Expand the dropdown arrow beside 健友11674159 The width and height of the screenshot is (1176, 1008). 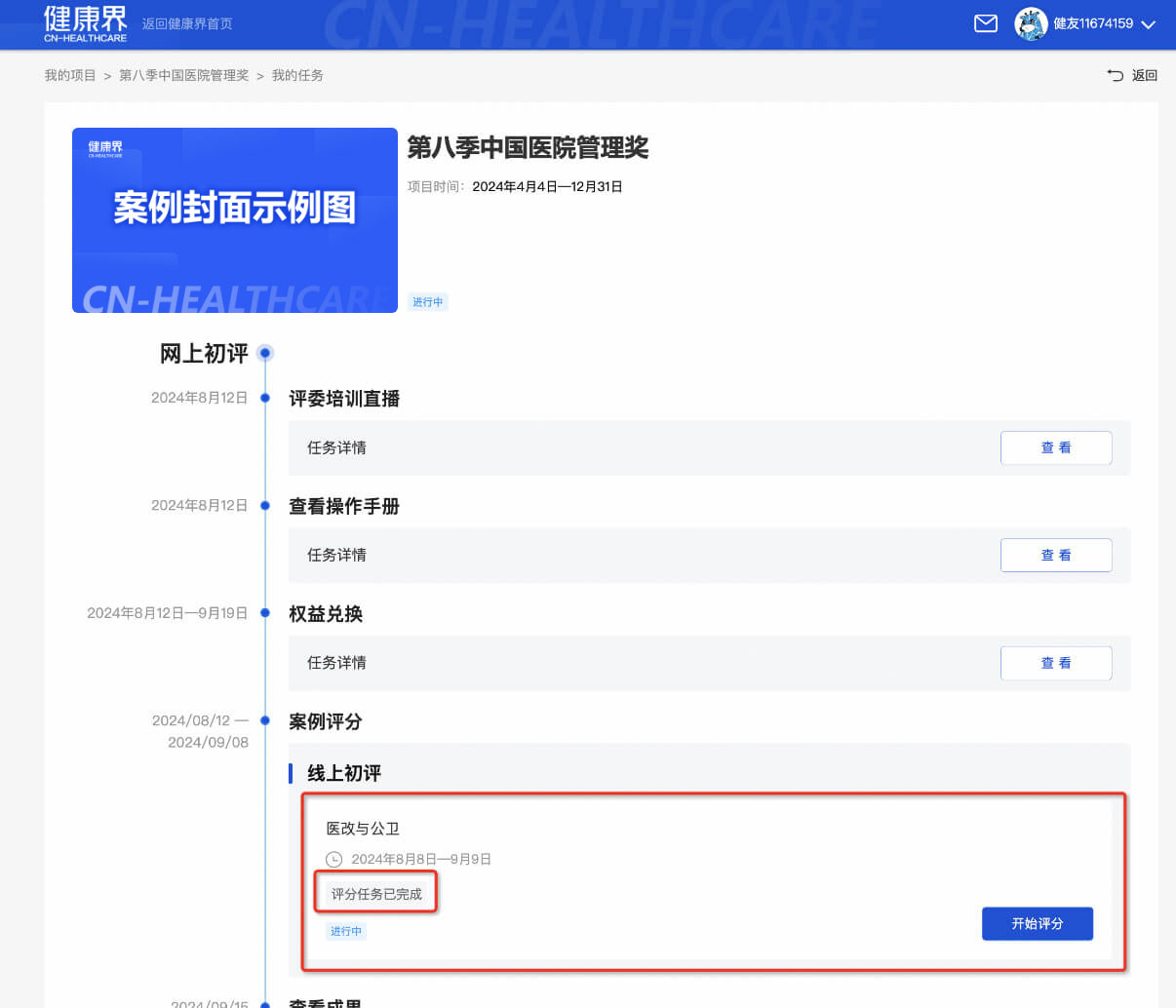(x=1148, y=24)
